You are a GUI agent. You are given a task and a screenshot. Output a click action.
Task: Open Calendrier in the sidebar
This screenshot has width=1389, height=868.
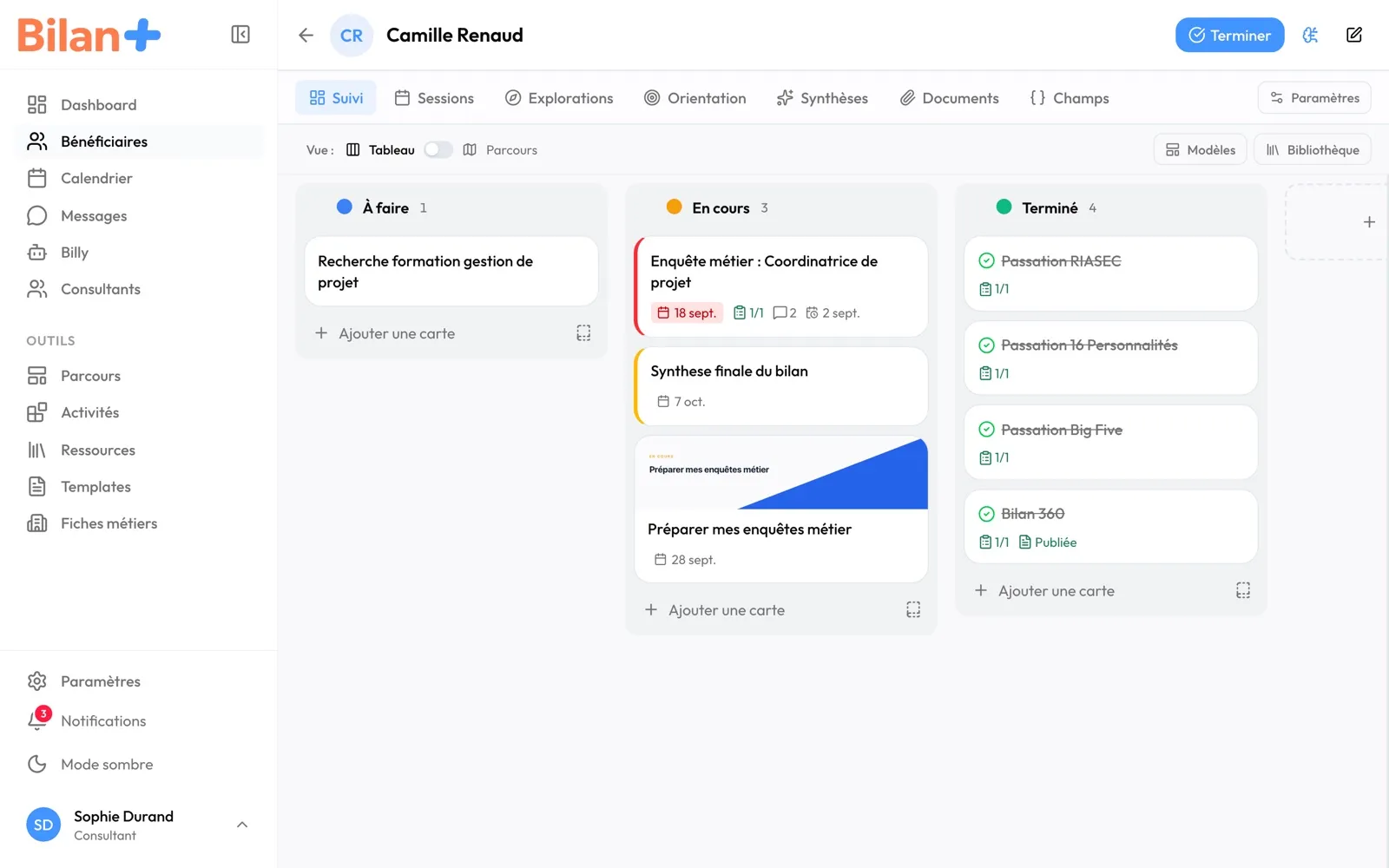[x=139, y=178]
